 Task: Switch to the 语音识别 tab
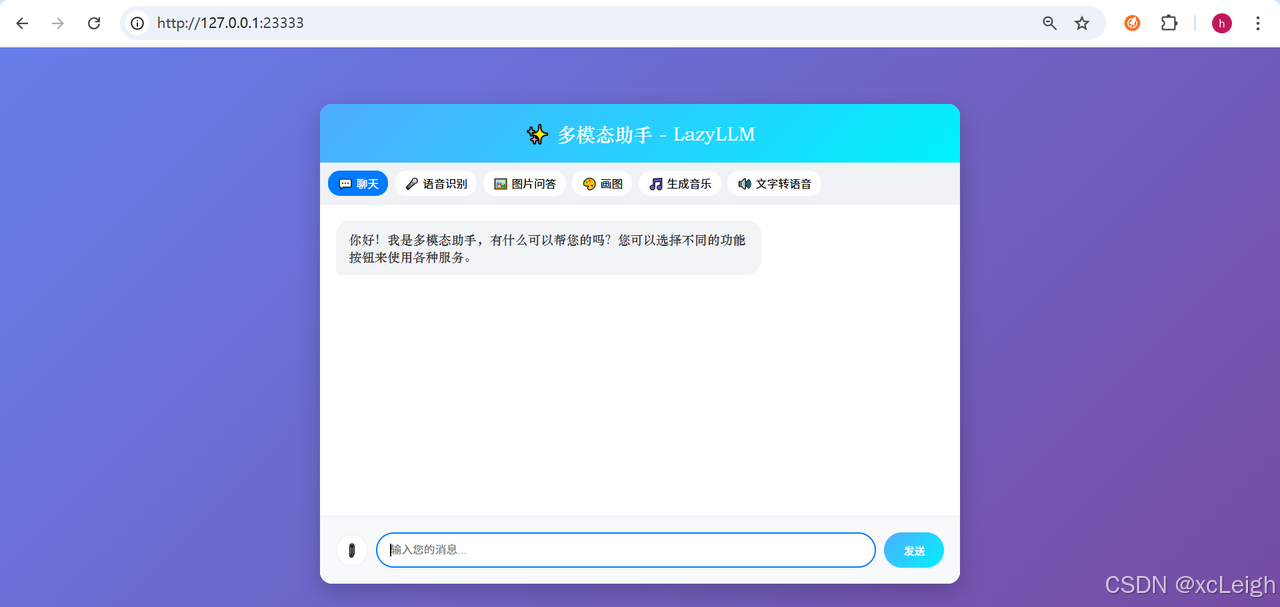coord(436,184)
